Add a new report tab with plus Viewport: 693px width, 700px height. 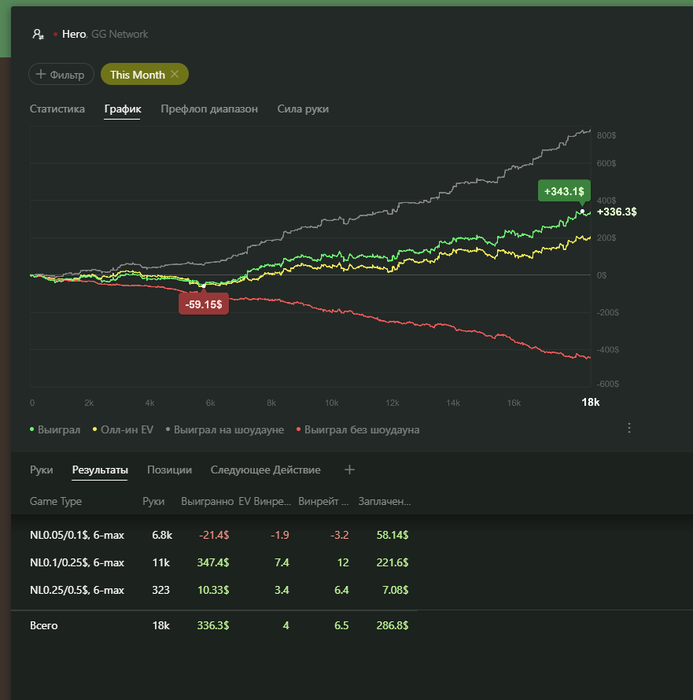click(350, 470)
